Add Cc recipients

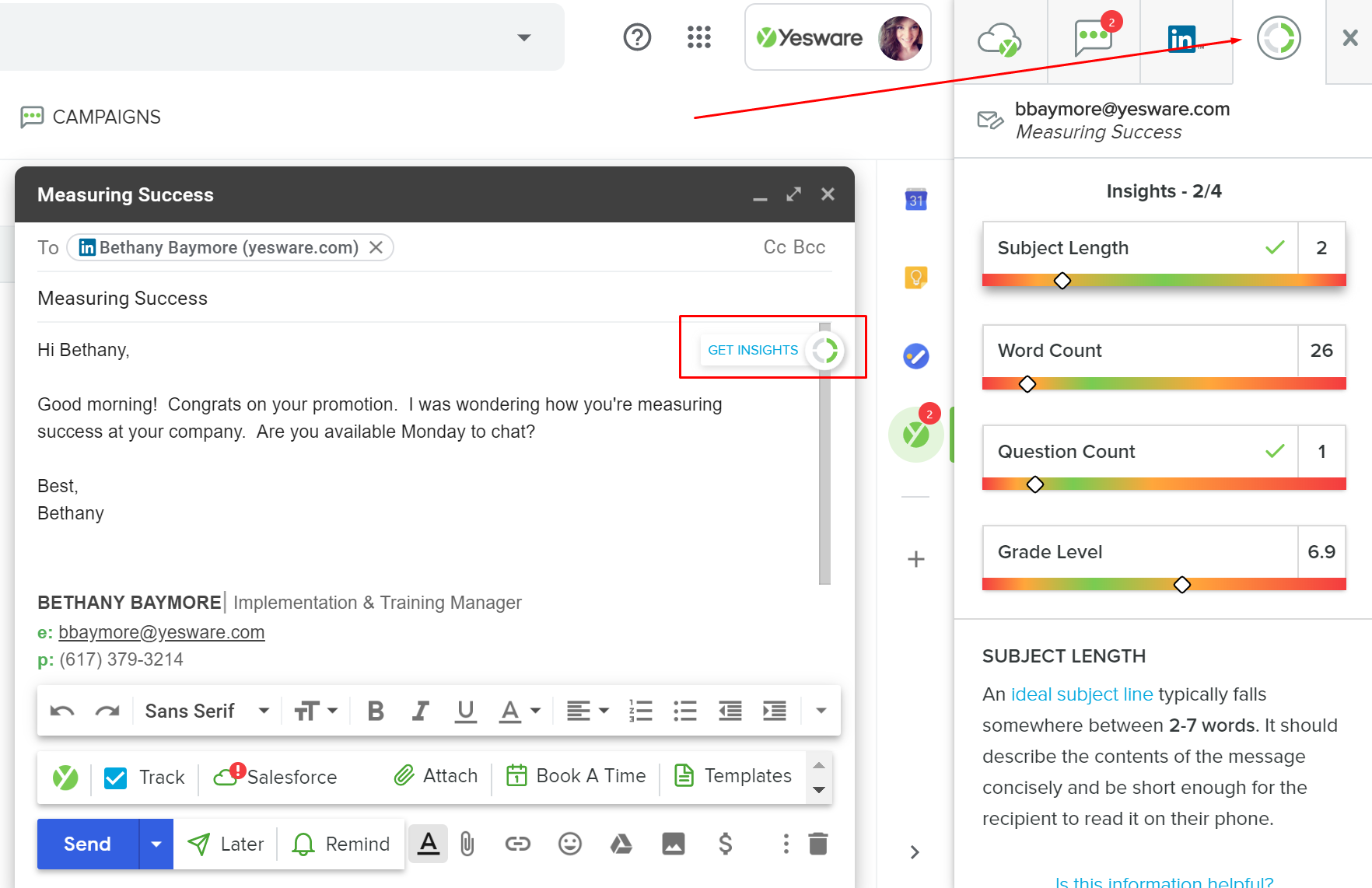(x=775, y=247)
